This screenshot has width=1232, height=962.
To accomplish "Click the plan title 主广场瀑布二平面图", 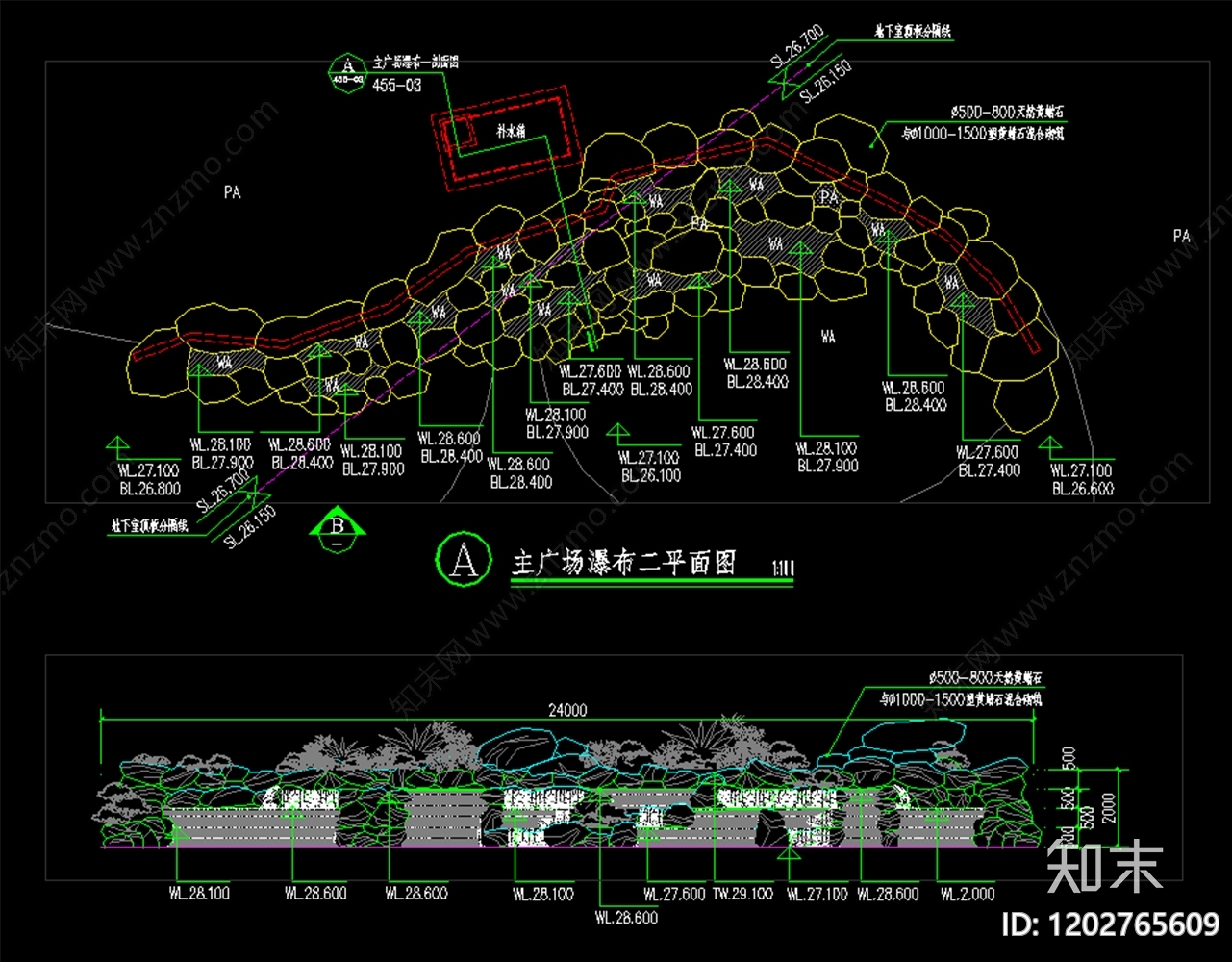I will [x=623, y=562].
